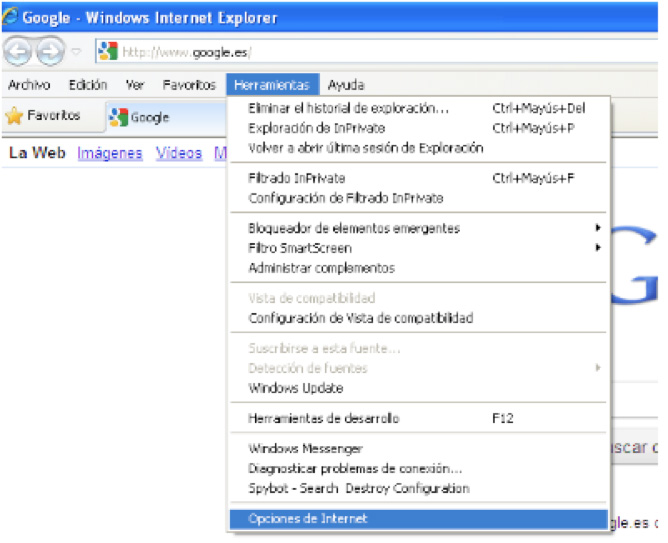
Task: Choose Spybot - Search Destroy Configuration
Action: [418, 488]
